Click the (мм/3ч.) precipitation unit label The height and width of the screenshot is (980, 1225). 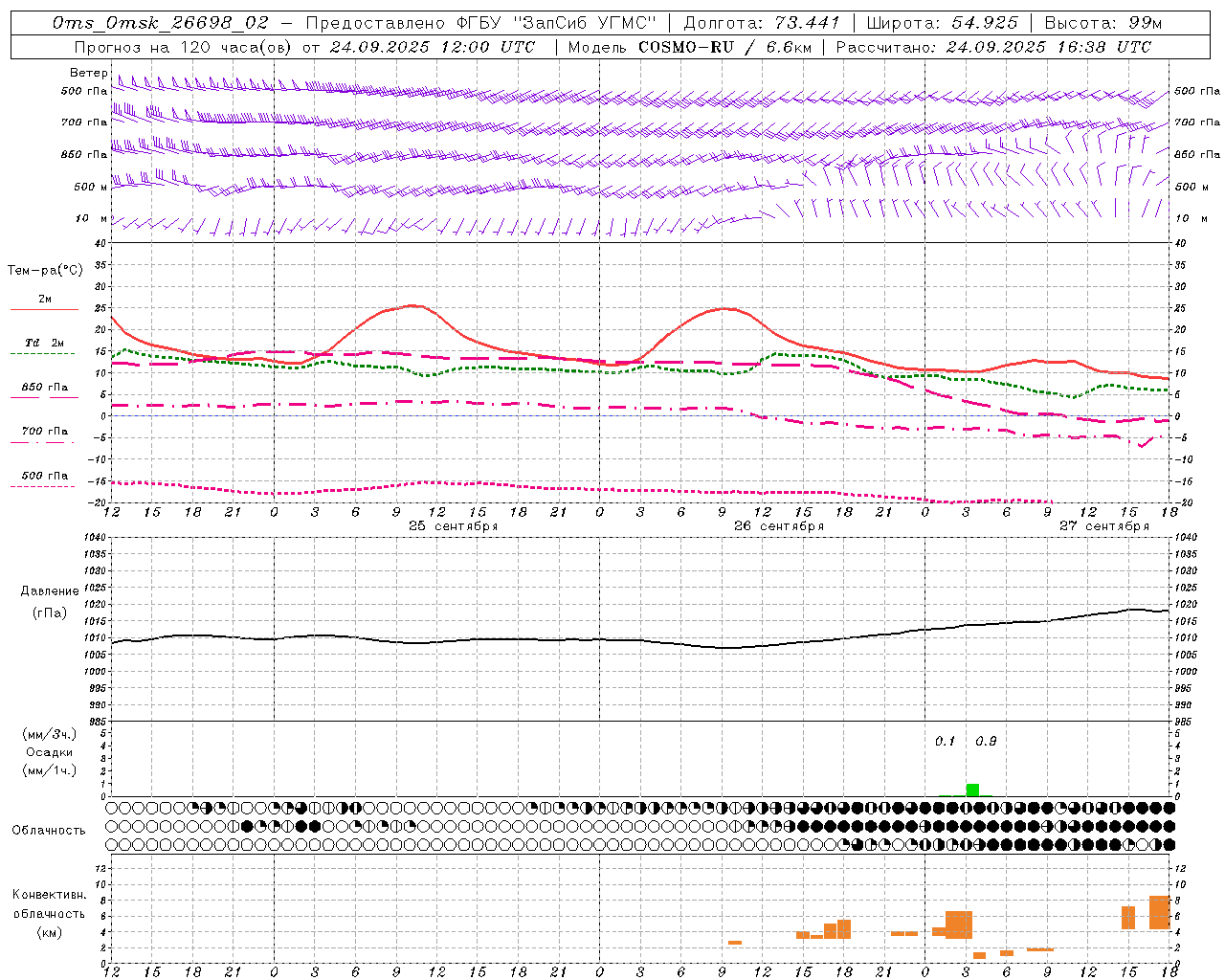pyautogui.click(x=49, y=734)
